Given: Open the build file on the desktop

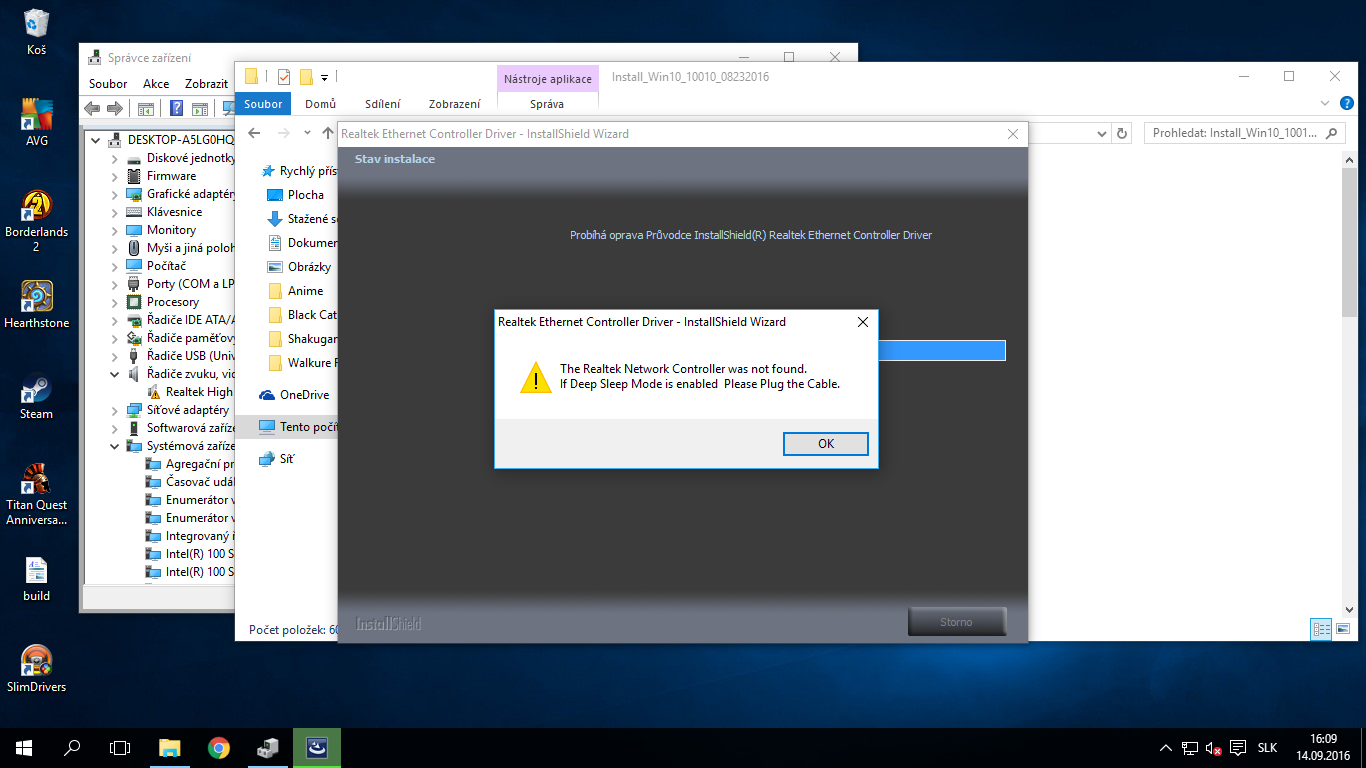Looking at the screenshot, I should (36, 578).
